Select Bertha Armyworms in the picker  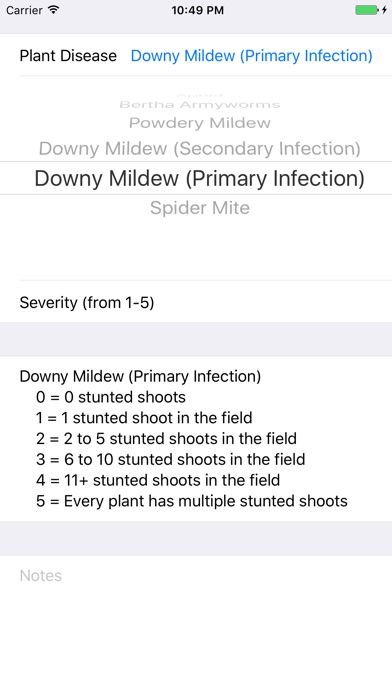click(x=200, y=105)
